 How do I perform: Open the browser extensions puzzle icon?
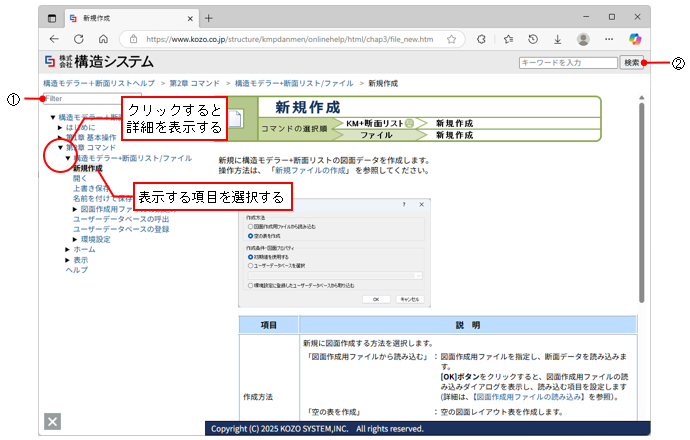coord(482,39)
